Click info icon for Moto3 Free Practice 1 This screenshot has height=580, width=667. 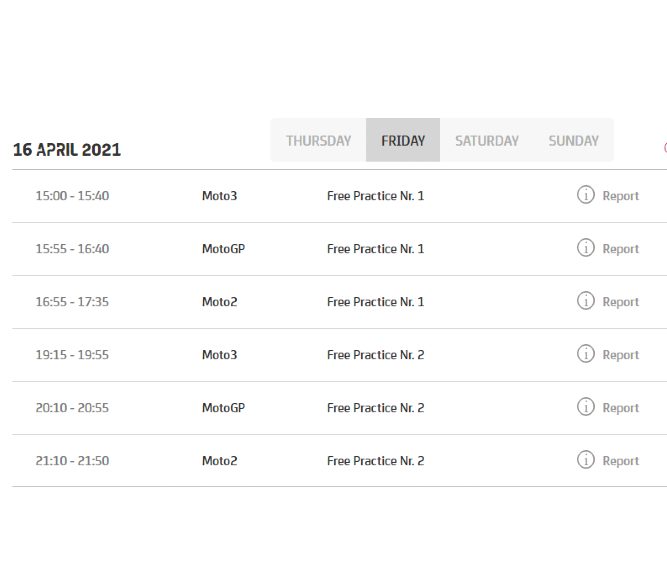(586, 195)
